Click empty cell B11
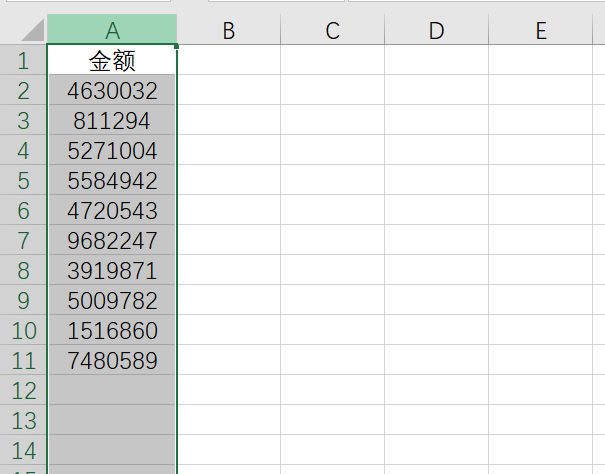 coord(229,360)
